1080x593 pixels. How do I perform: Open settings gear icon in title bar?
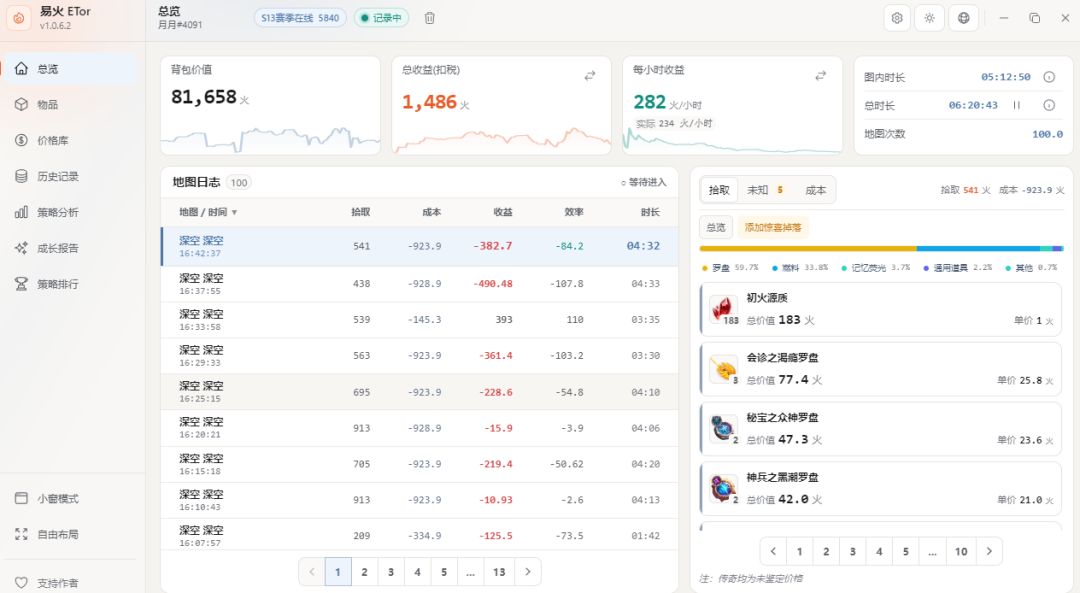[897, 18]
